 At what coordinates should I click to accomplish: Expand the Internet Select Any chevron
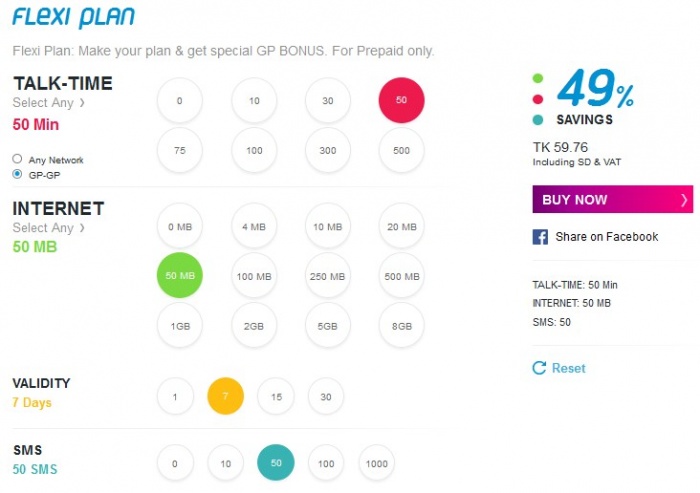coord(83,228)
